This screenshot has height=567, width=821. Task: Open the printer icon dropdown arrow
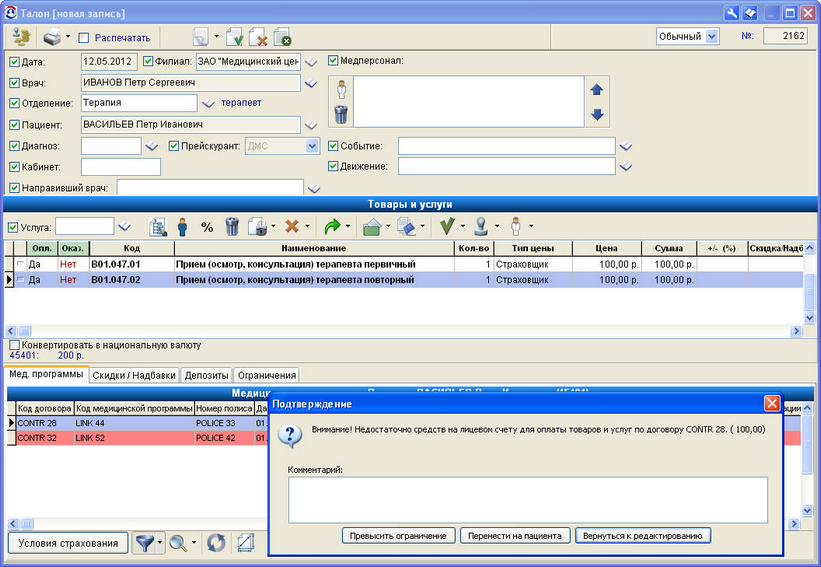click(x=68, y=37)
